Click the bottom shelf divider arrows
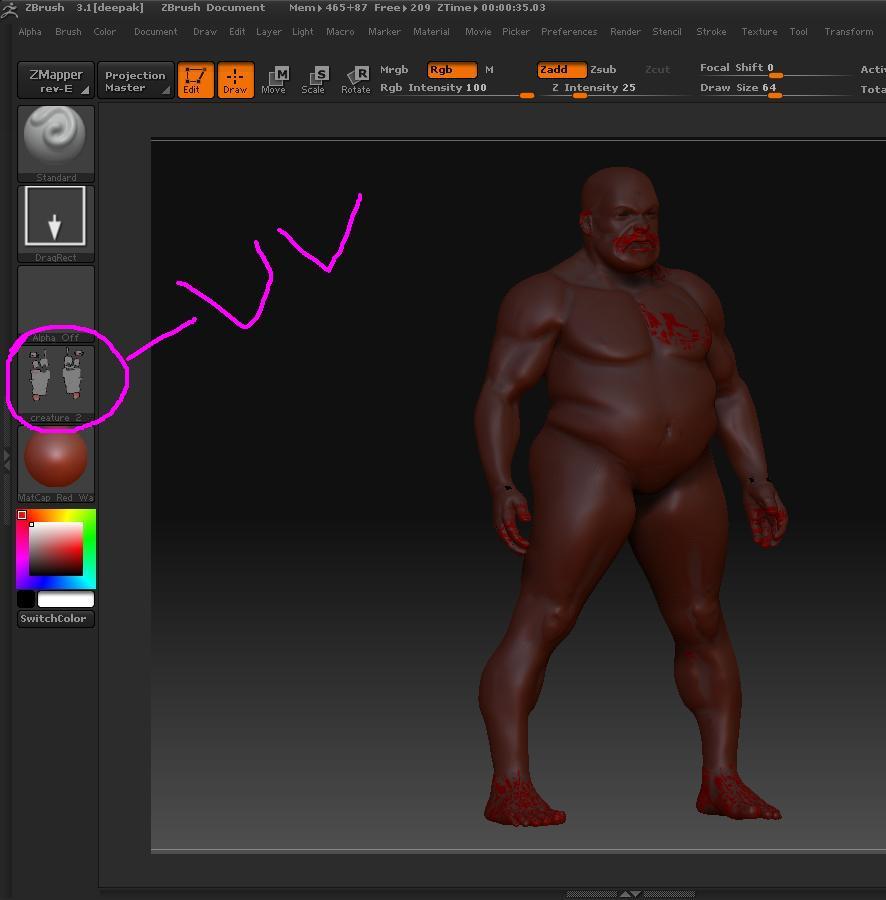 [631, 894]
